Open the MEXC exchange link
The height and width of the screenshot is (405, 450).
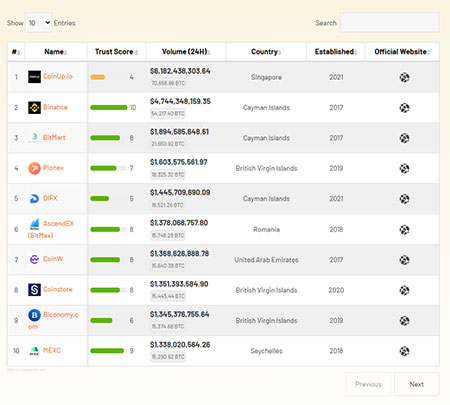click(52, 350)
